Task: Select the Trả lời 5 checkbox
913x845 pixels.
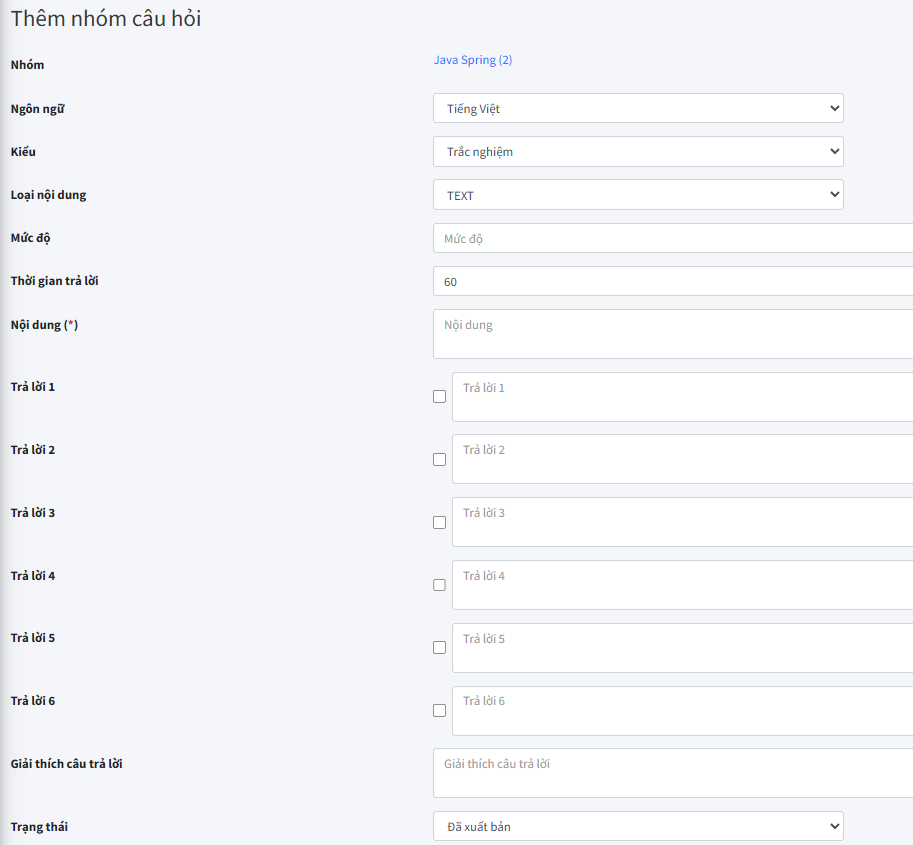Action: click(x=439, y=648)
